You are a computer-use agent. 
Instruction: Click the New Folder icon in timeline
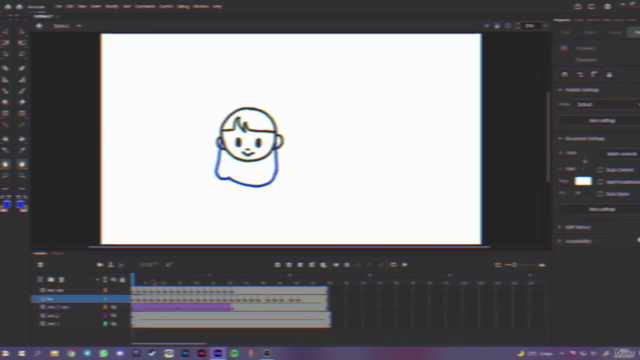tap(51, 280)
